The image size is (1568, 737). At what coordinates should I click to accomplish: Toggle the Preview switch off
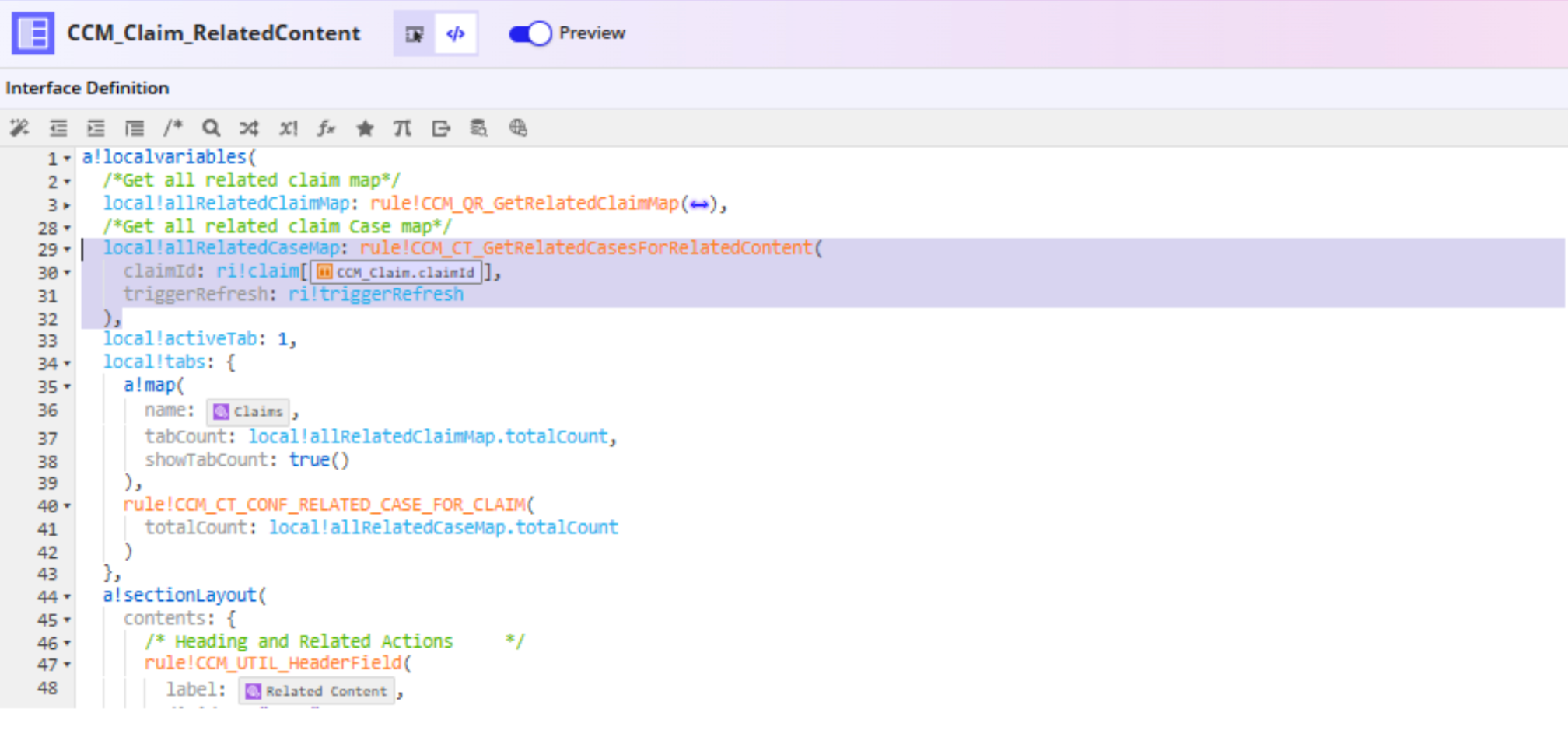tap(530, 33)
